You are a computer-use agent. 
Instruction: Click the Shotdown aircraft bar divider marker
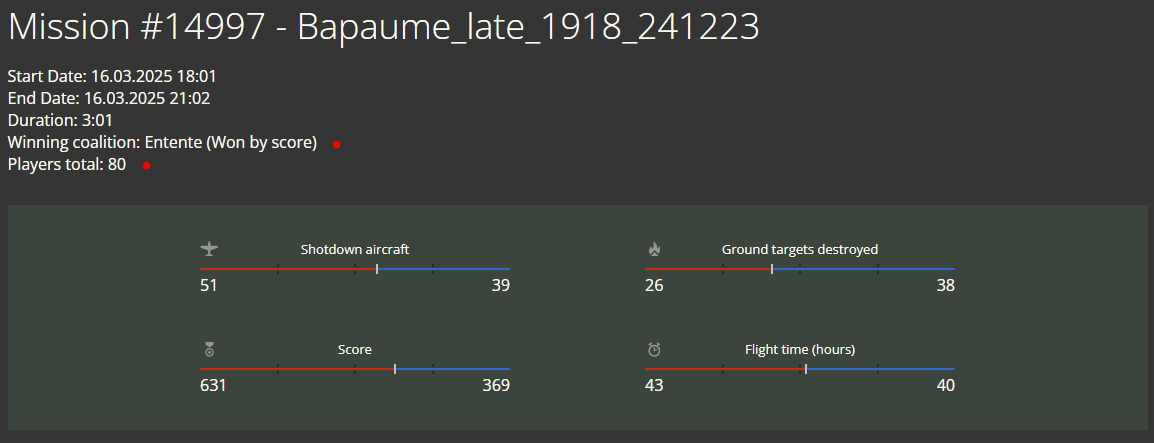tap(377, 269)
